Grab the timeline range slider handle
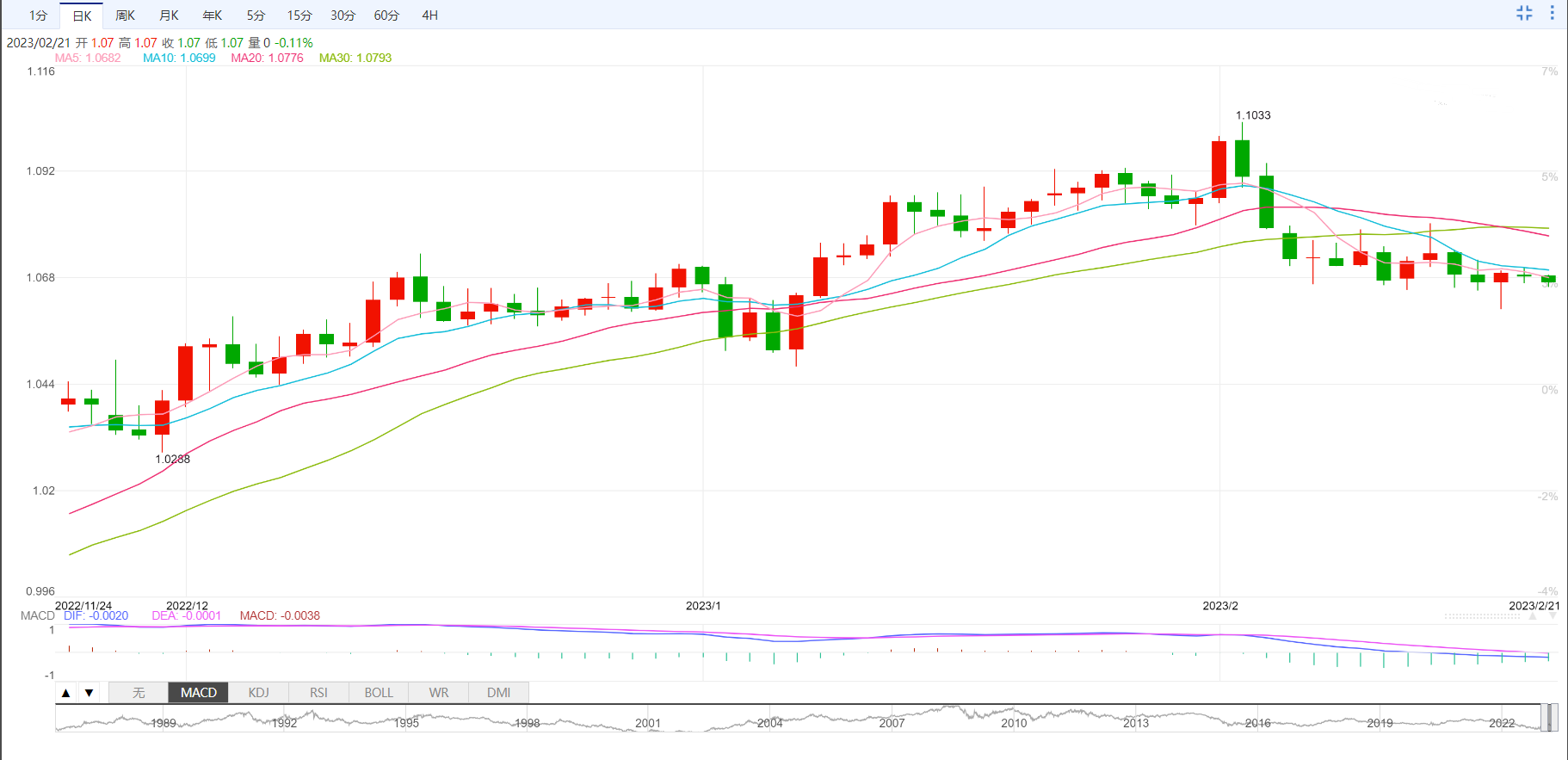This screenshot has width=1568, height=760. [x=1547, y=718]
